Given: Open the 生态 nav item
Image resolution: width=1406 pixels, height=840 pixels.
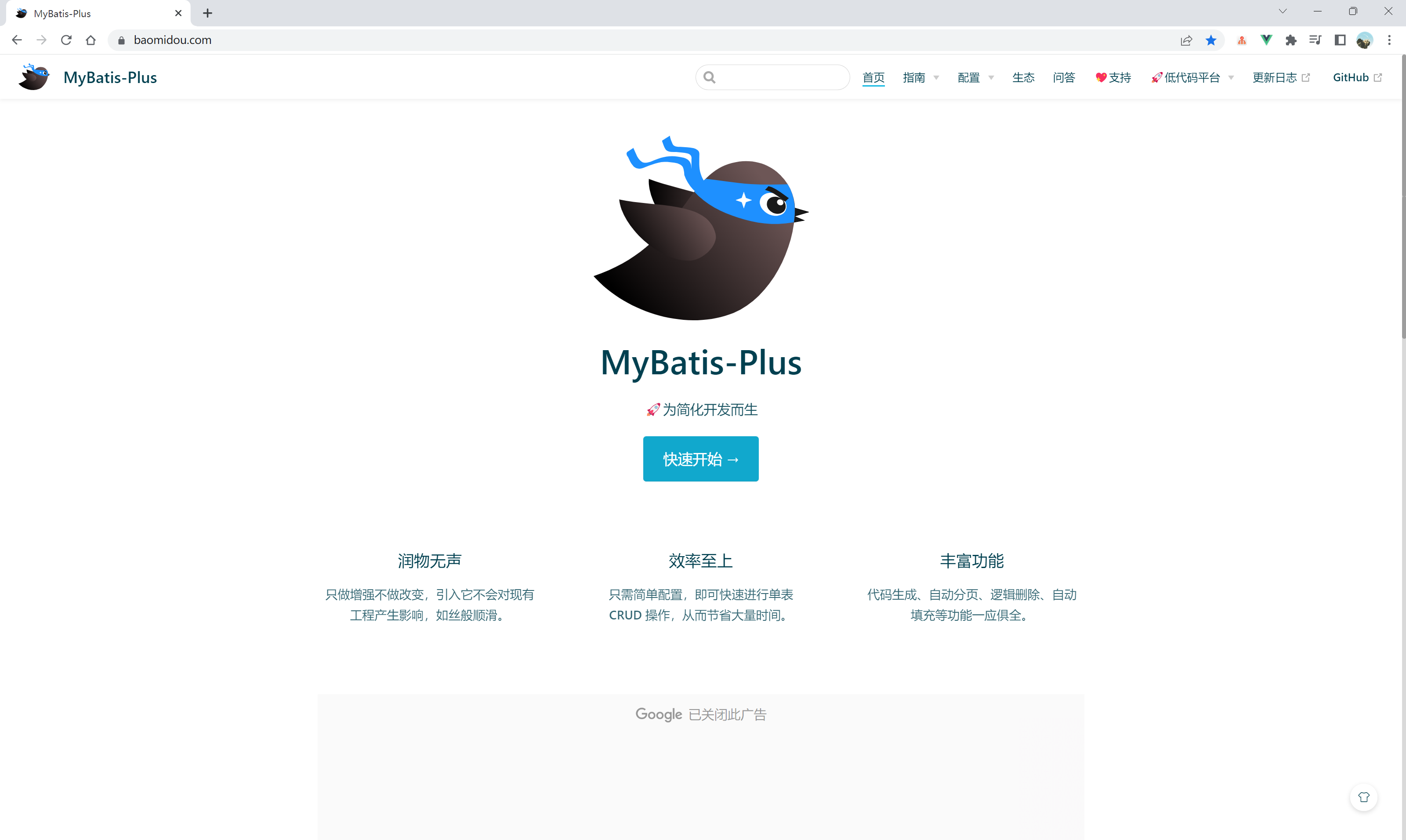Looking at the screenshot, I should click(x=1023, y=78).
